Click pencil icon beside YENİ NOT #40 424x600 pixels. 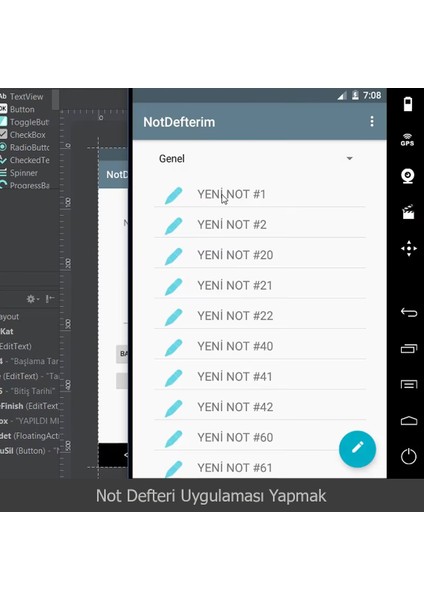173,347
